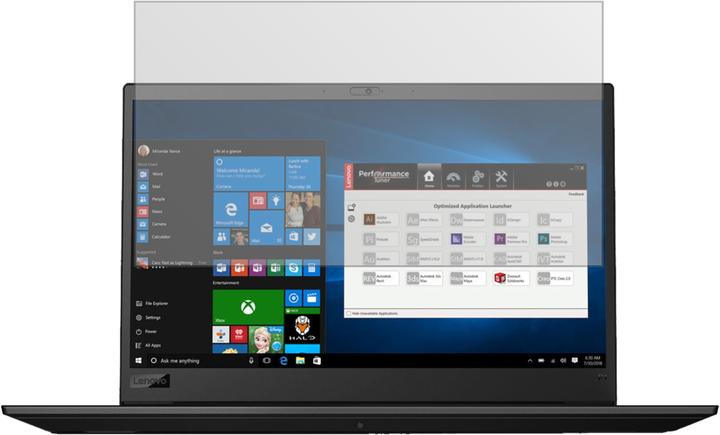Open File Explorer from Start menu

(152, 303)
